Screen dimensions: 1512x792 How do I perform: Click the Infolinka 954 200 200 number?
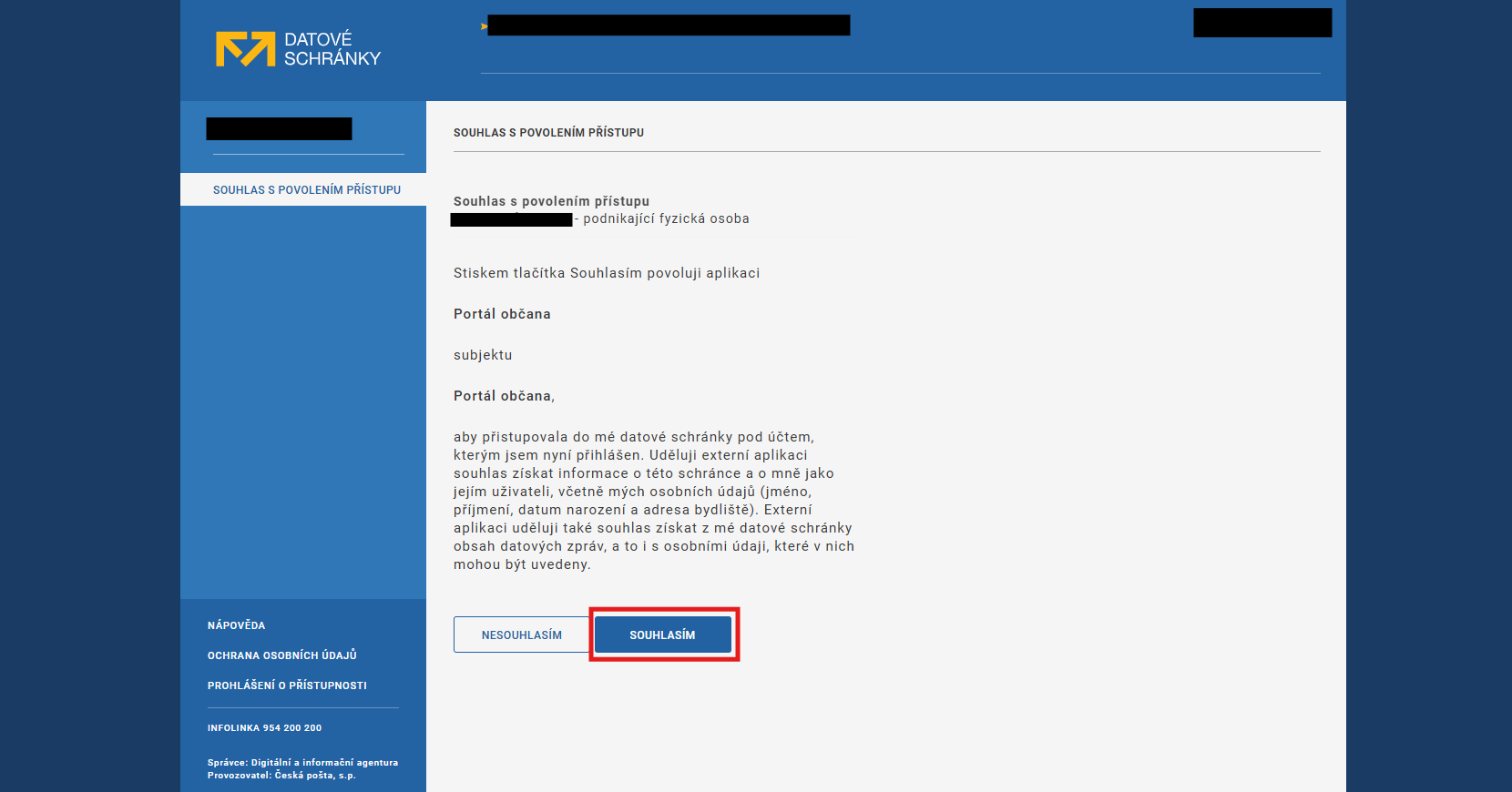click(x=264, y=728)
